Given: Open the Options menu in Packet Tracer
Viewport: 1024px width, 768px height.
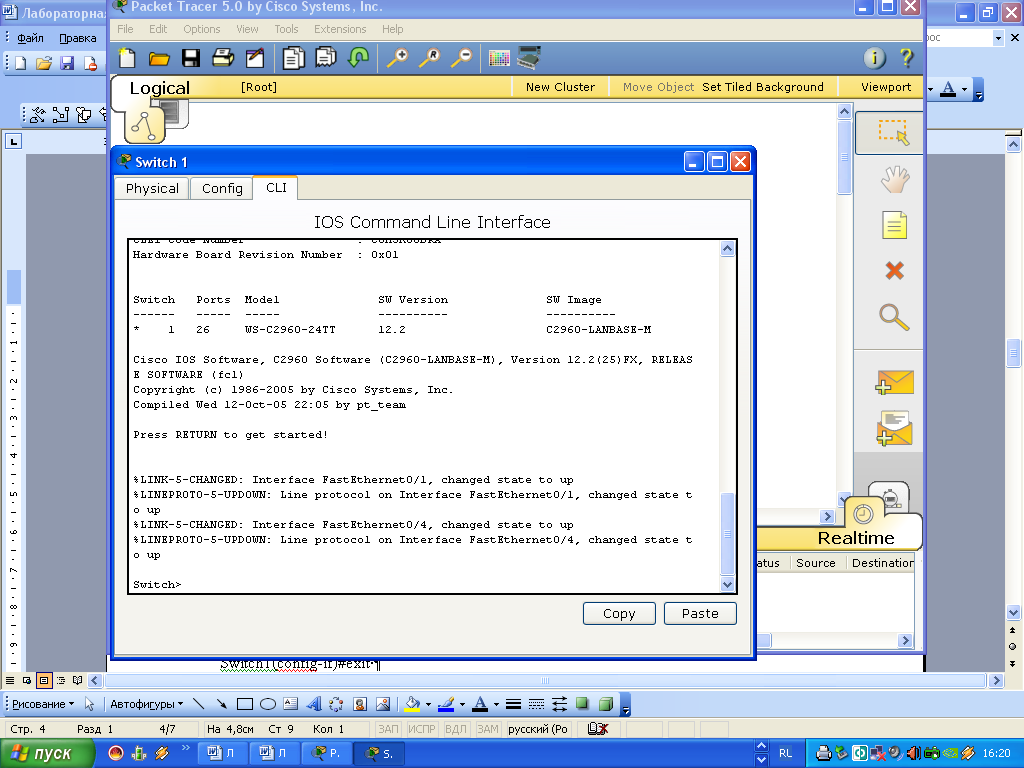Looking at the screenshot, I should click(201, 29).
